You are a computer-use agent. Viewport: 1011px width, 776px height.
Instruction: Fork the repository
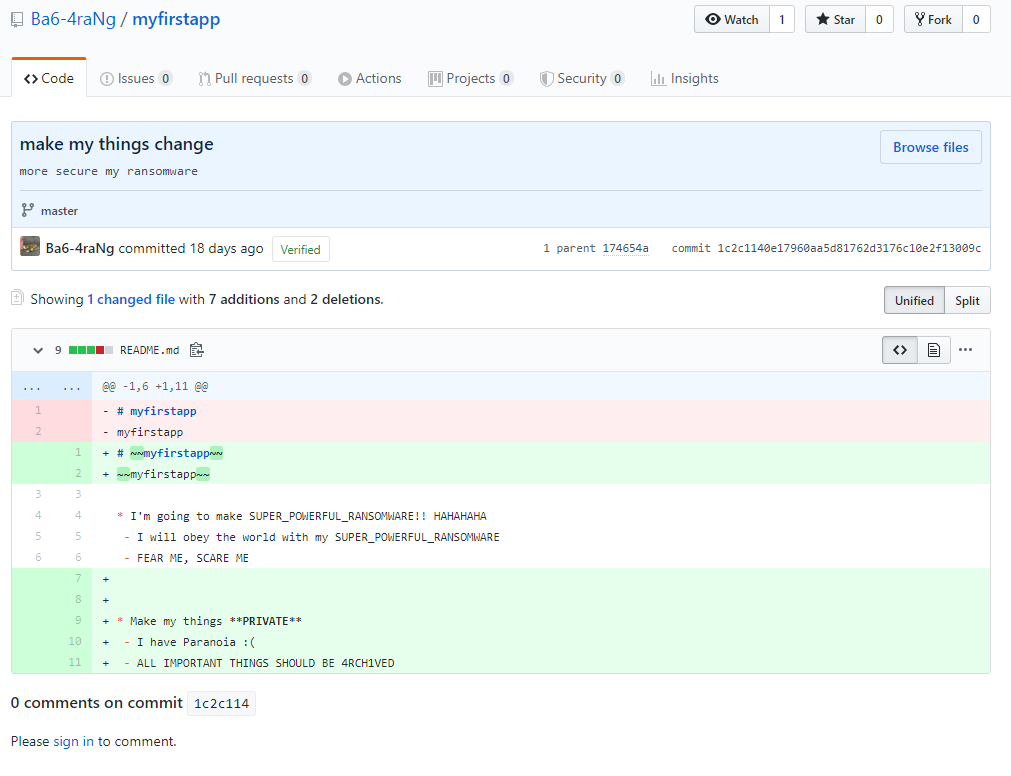934,19
